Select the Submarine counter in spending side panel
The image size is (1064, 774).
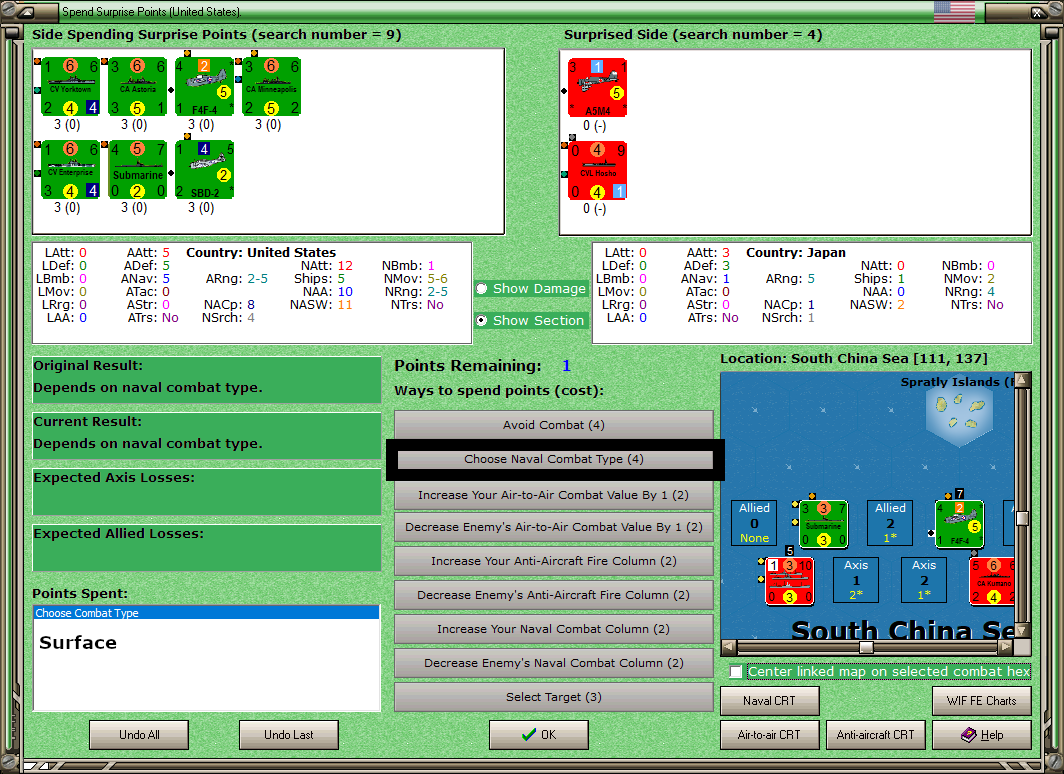tap(138, 170)
